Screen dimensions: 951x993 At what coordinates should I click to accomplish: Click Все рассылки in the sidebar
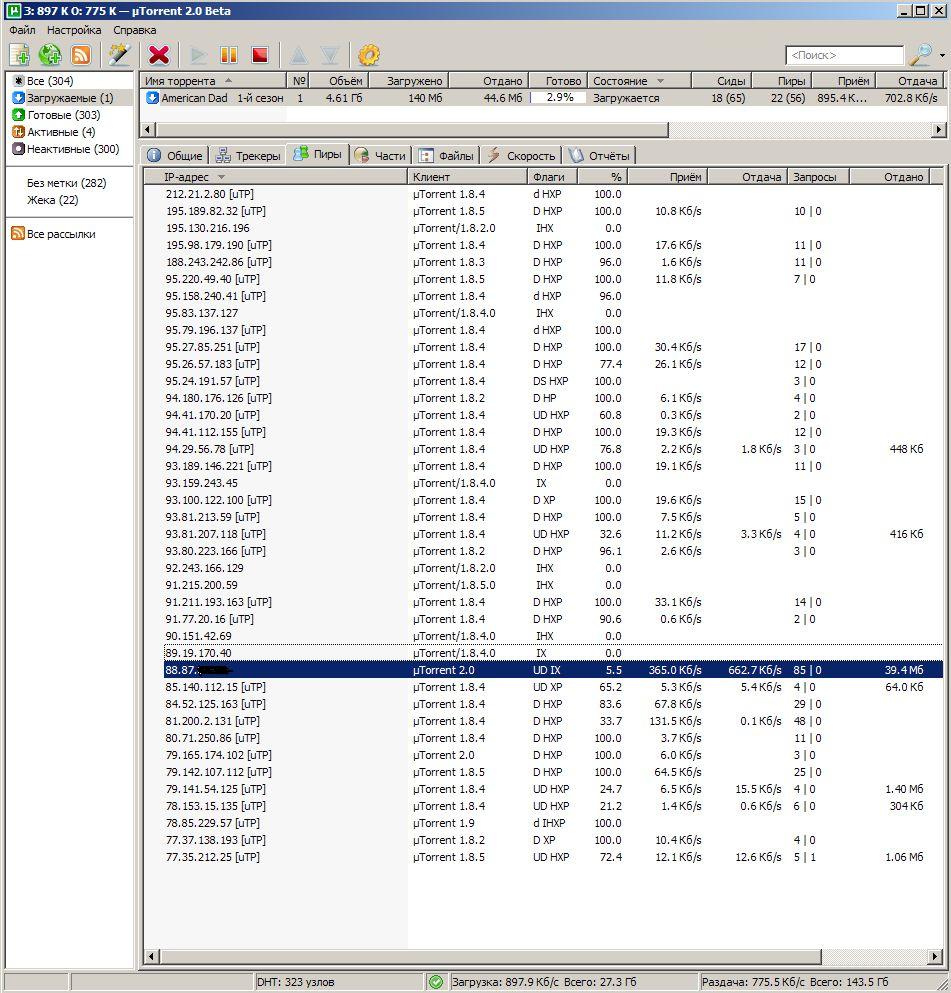60,234
